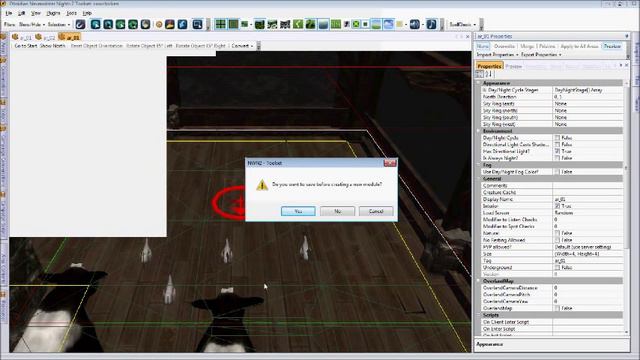Image resolution: width=640 pixels, height=360 pixels.
Task: Click the Go to Start button
Action: coord(26,46)
